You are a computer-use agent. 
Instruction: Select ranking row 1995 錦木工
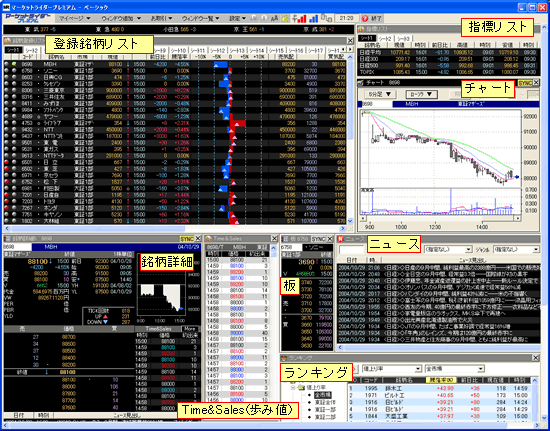tap(440, 388)
